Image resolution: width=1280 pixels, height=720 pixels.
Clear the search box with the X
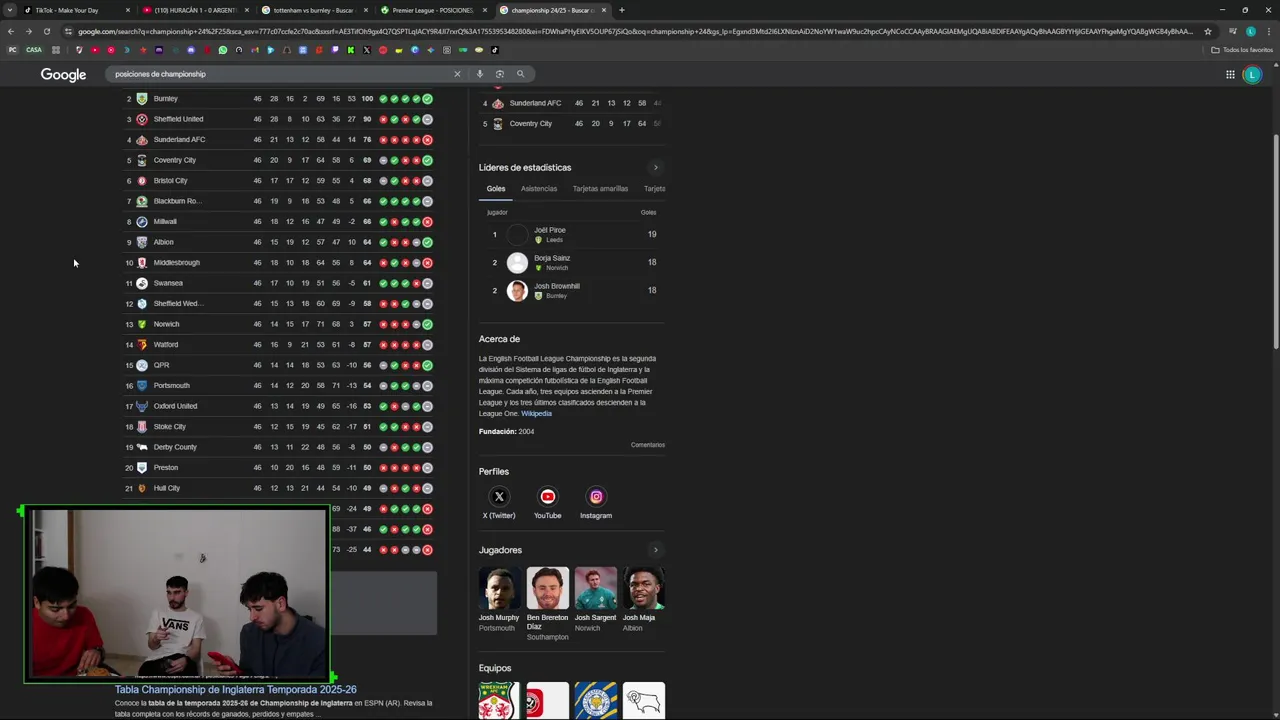(458, 74)
